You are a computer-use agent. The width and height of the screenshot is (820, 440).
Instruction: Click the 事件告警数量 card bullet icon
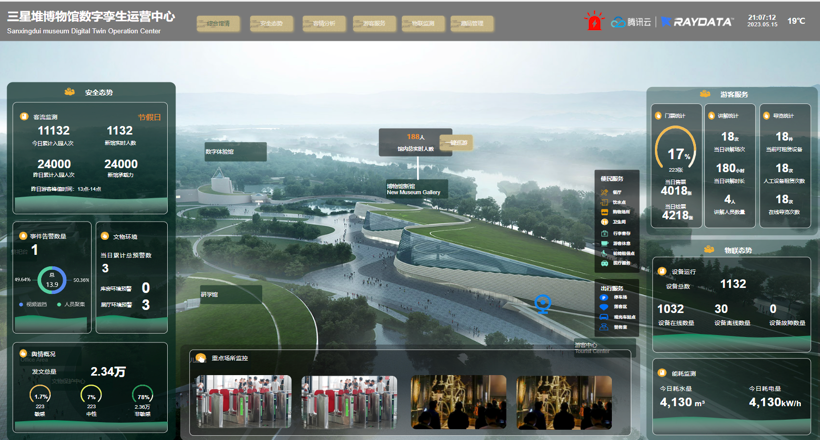23,236
